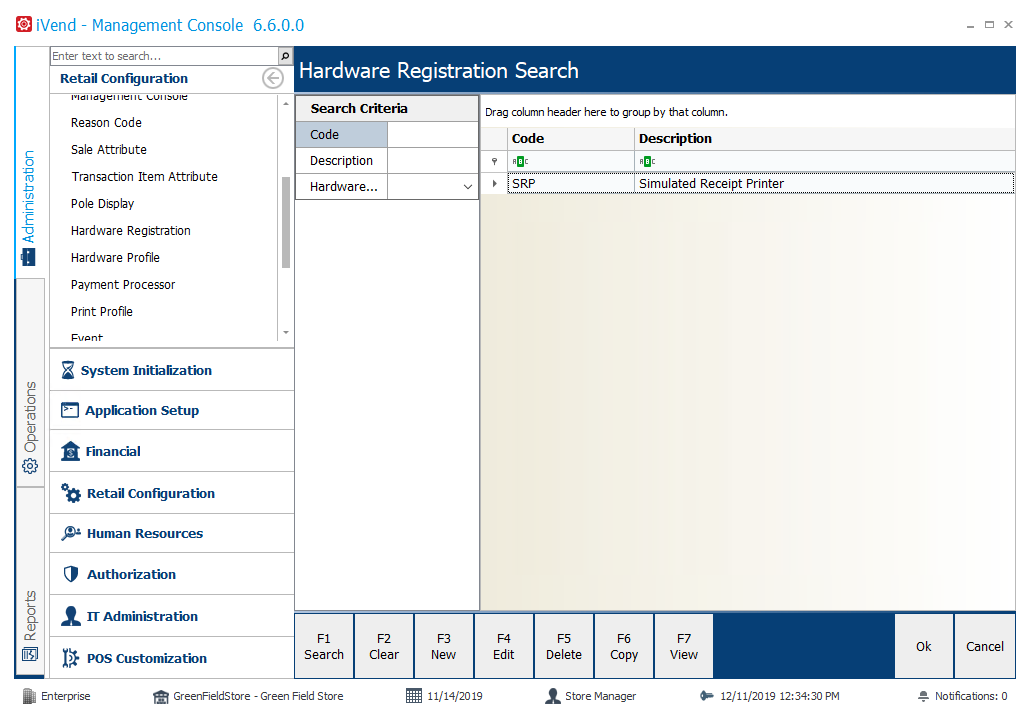Open the IT Administration menu group
1029x721 pixels.
pos(172,616)
